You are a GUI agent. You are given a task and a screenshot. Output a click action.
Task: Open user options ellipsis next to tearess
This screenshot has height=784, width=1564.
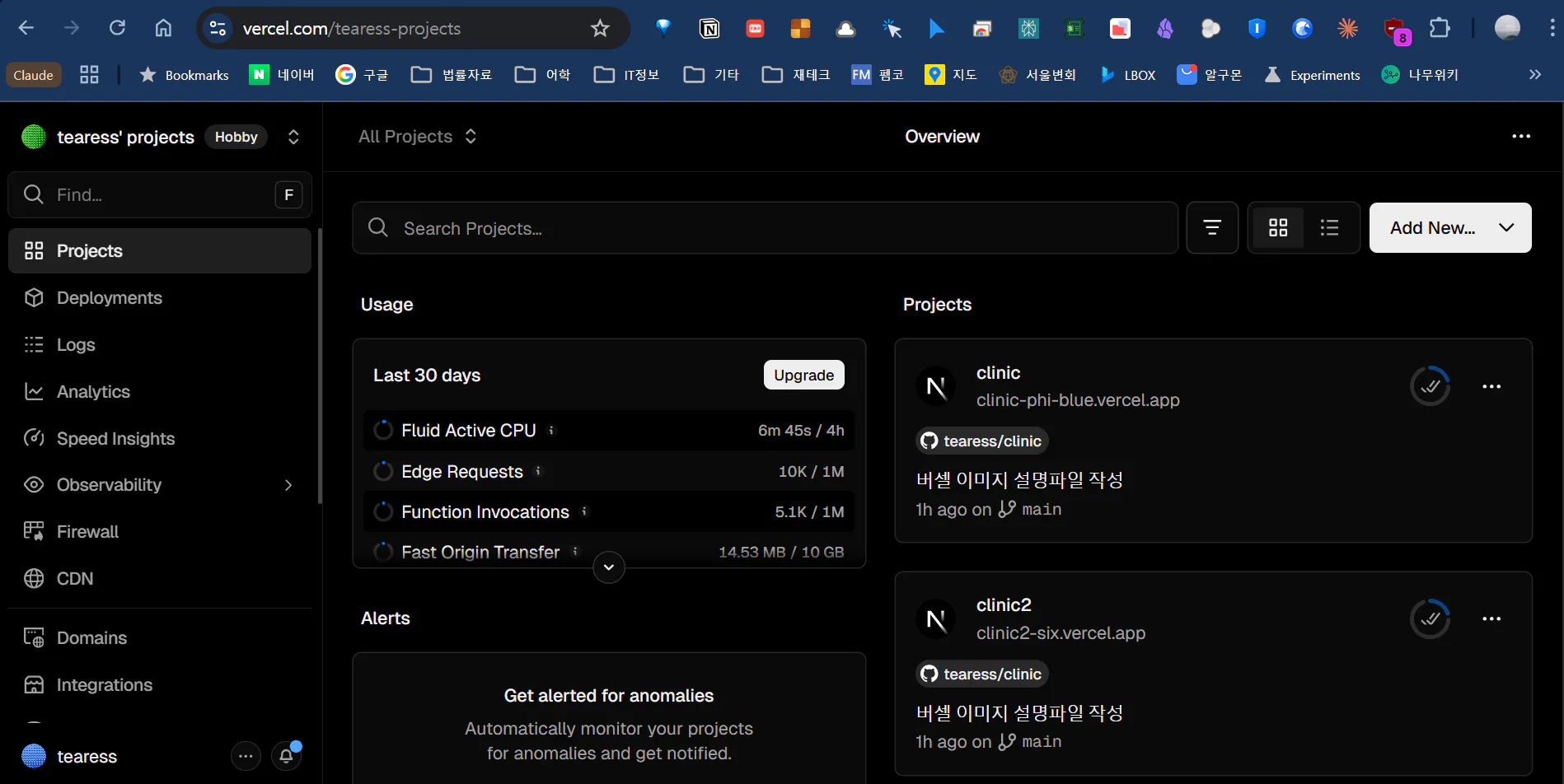246,756
